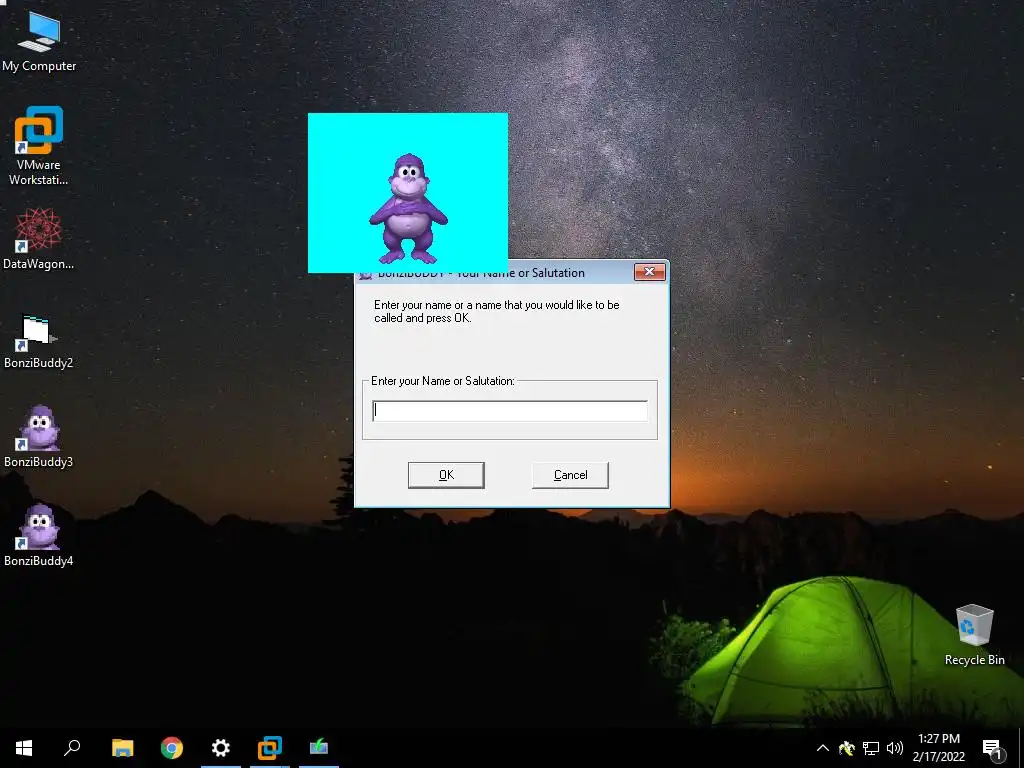The width and height of the screenshot is (1024, 768).
Task: Show hidden system tray icons
Action: point(823,748)
